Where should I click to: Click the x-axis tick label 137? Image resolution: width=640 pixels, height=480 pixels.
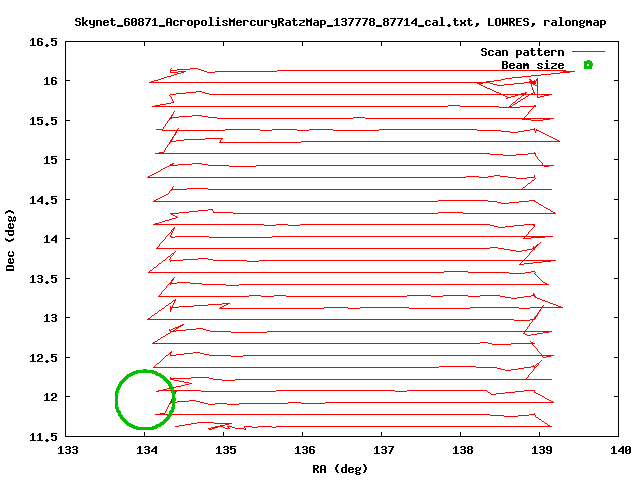tap(384, 450)
